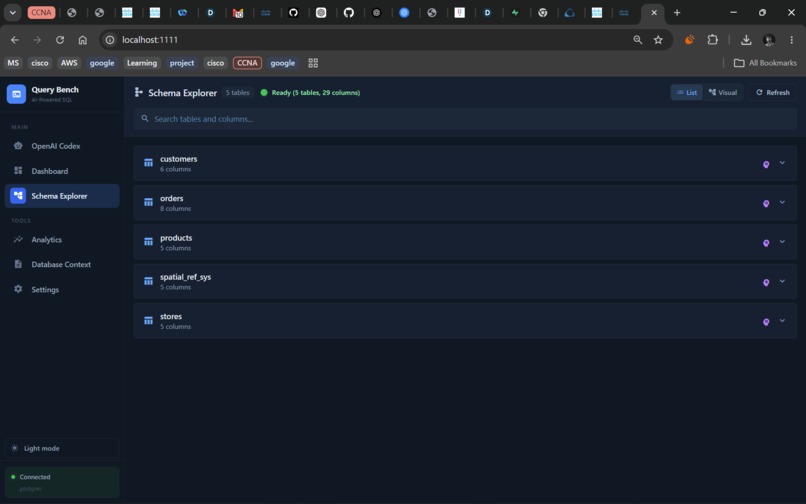The width and height of the screenshot is (806, 504).
Task: Open the browser extensions puzzle icon
Action: 712,40
